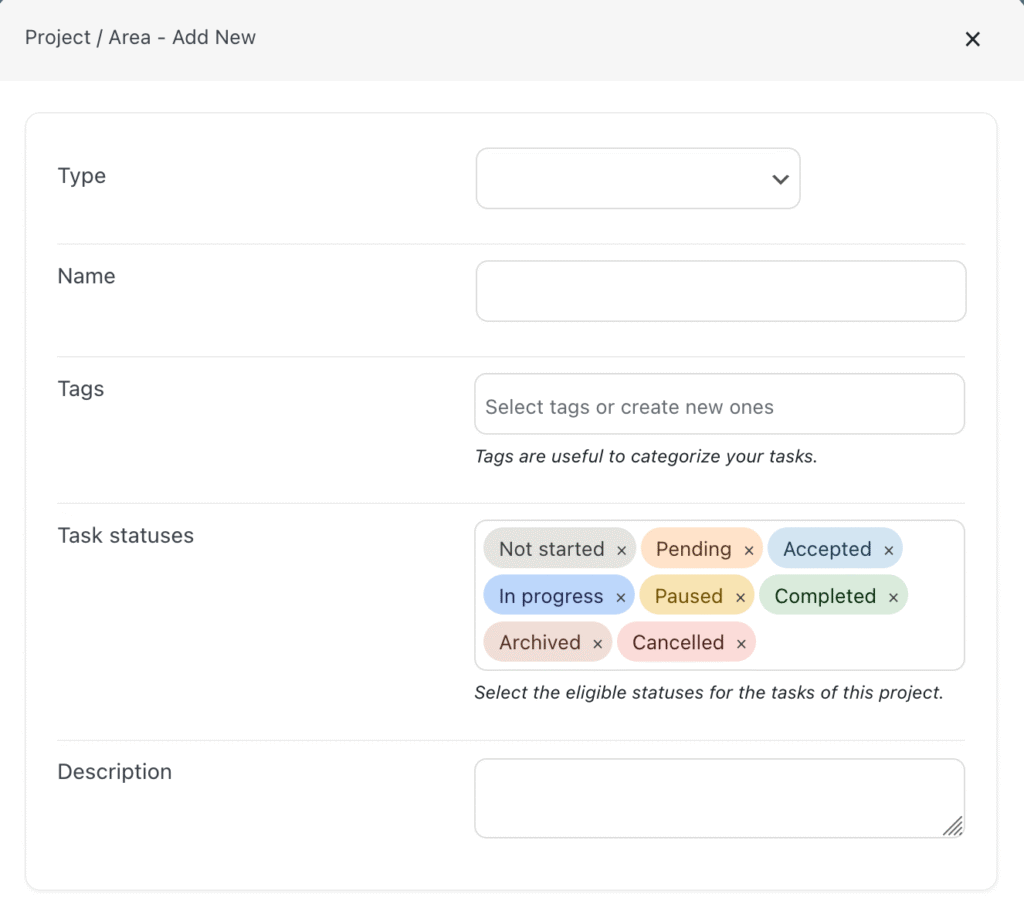Screen dimensions: 1024x911
Task: Click the 'Paused' yellow status chip
Action: tap(688, 596)
